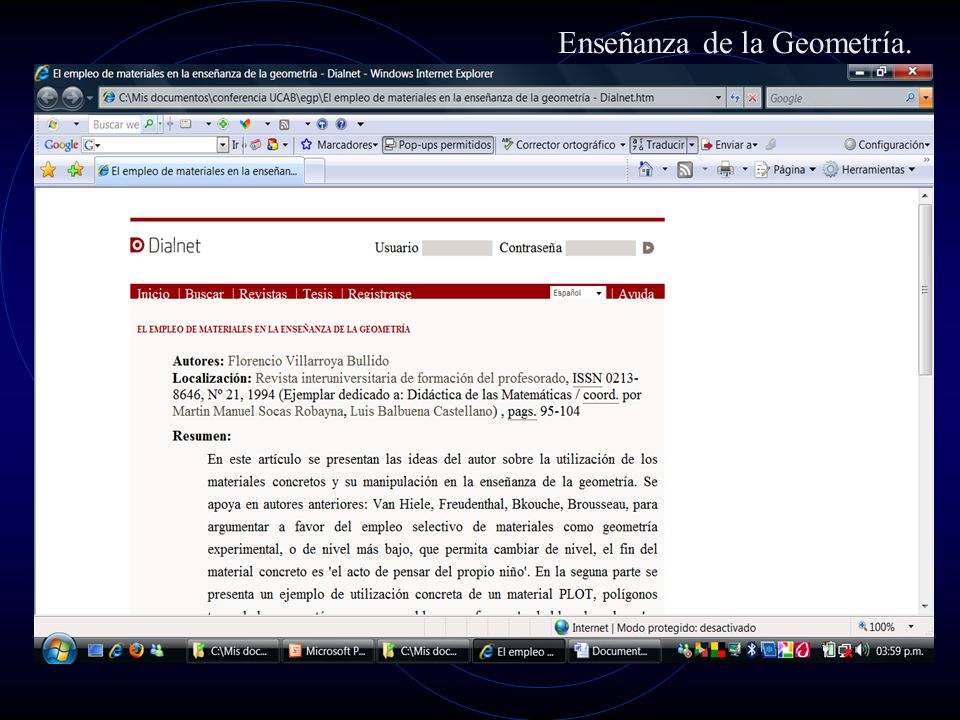Image resolution: width=960 pixels, height=720 pixels.
Task: Click the Ir button on Google toolbar
Action: click(235, 144)
